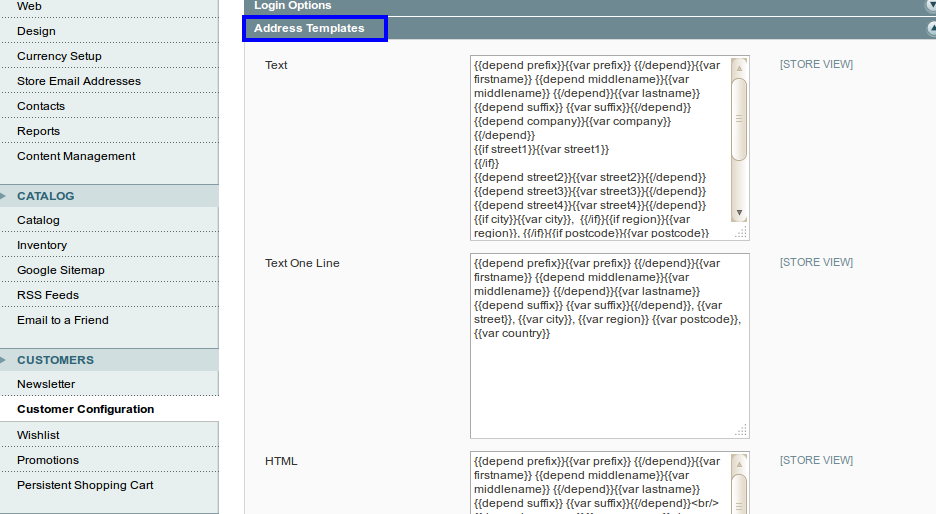Select the Customer Configuration sidebar item

(86, 409)
